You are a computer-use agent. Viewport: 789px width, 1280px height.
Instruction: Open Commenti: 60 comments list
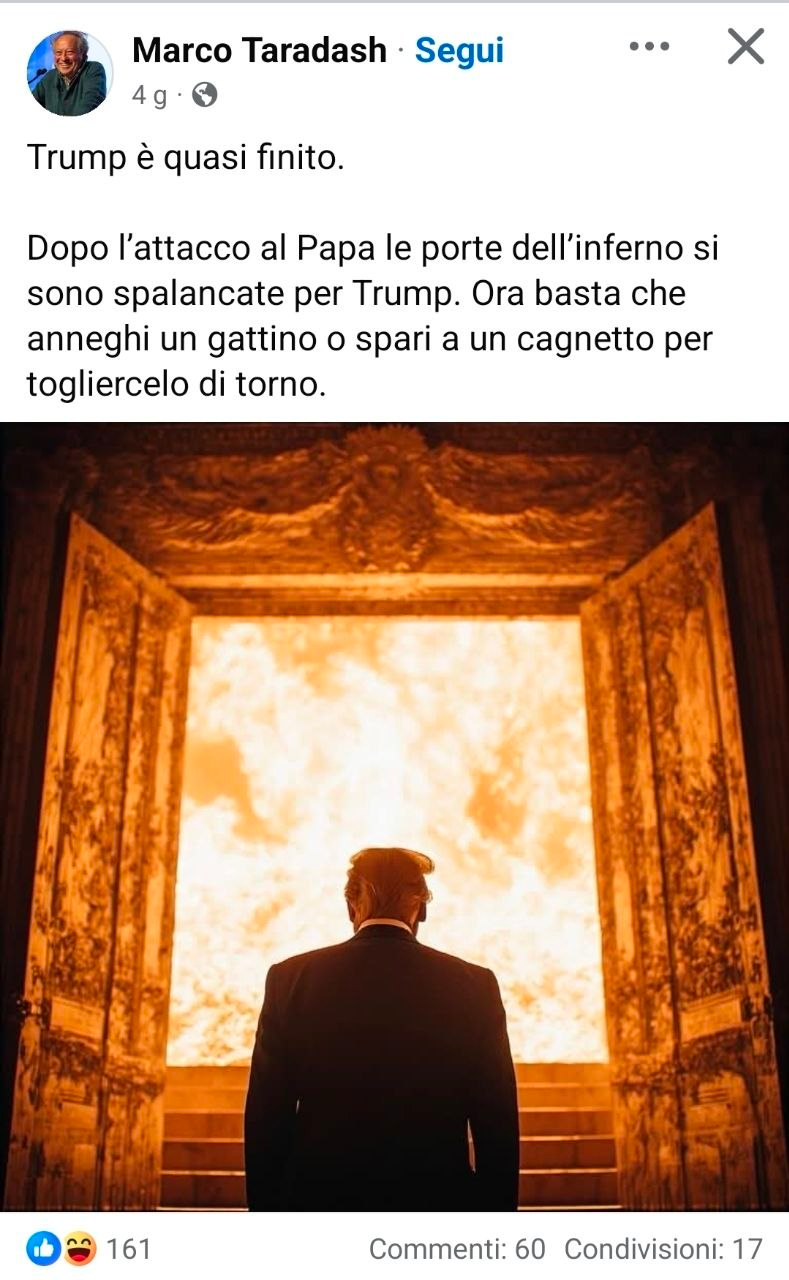pos(457,1248)
